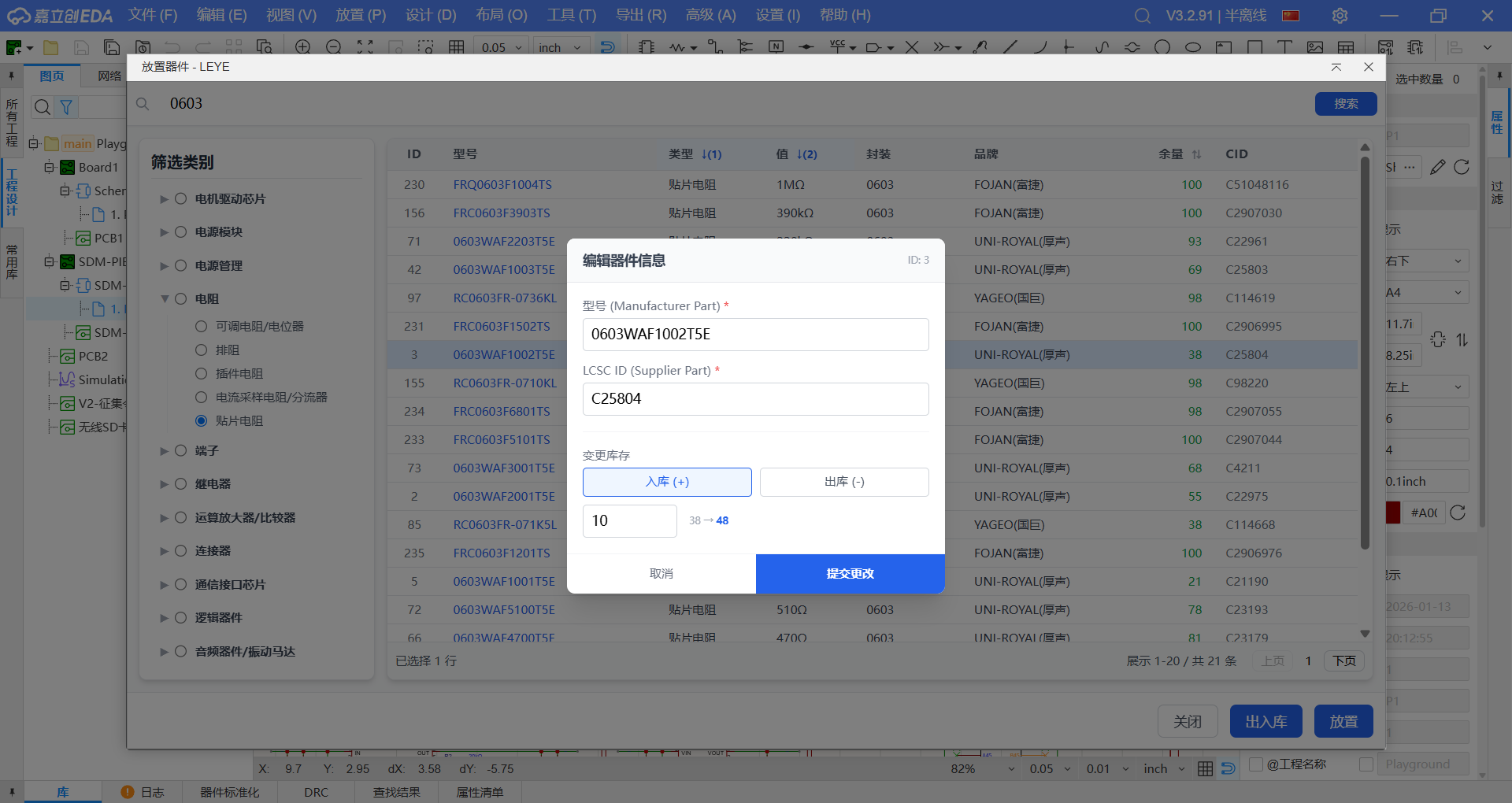1512x803 pixels.
Task: Select the circle drawing tool
Action: [1162, 47]
